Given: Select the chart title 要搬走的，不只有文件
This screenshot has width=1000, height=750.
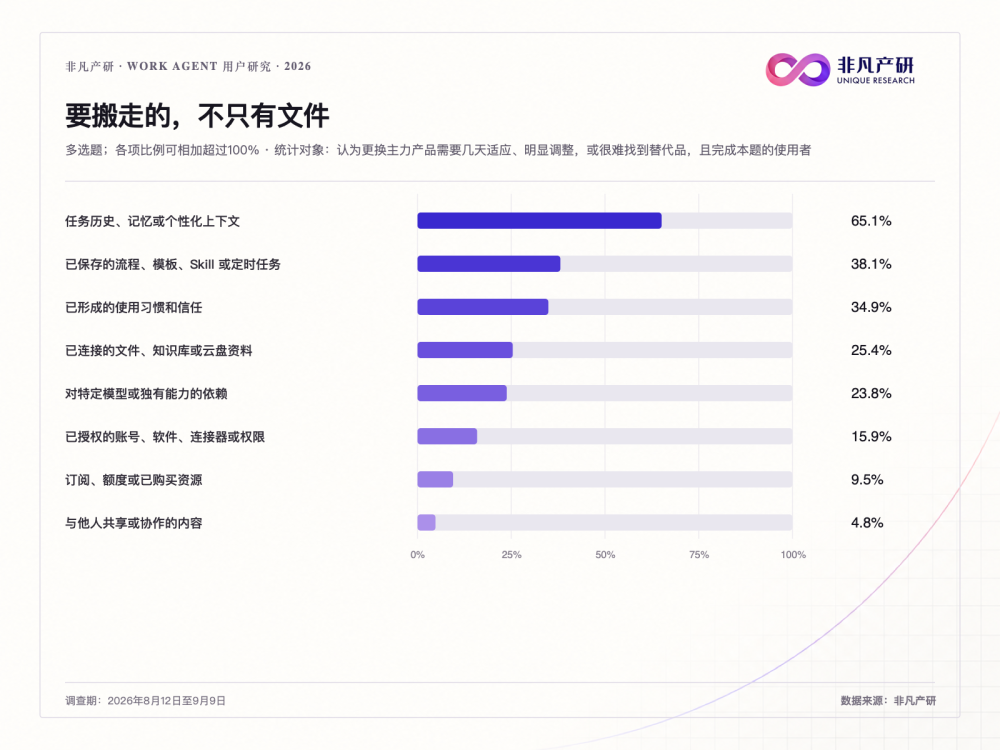Looking at the screenshot, I should [x=197, y=116].
